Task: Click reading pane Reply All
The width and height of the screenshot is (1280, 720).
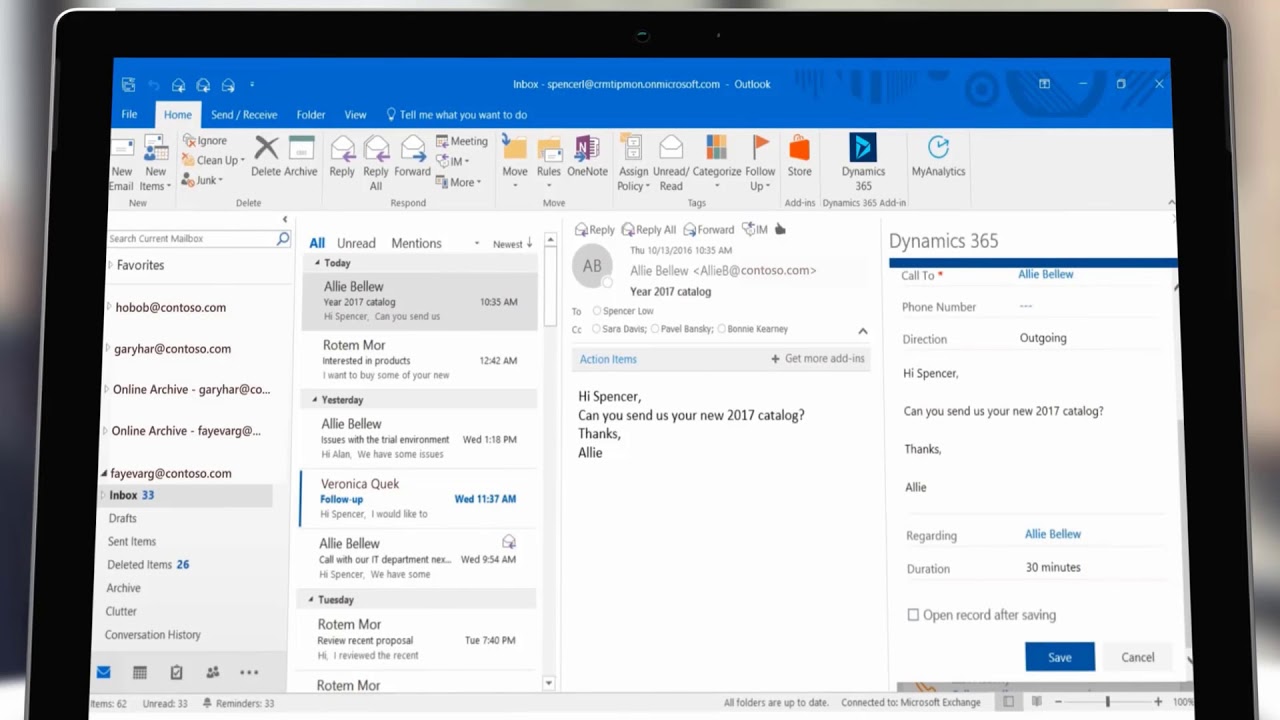Action: 649,230
